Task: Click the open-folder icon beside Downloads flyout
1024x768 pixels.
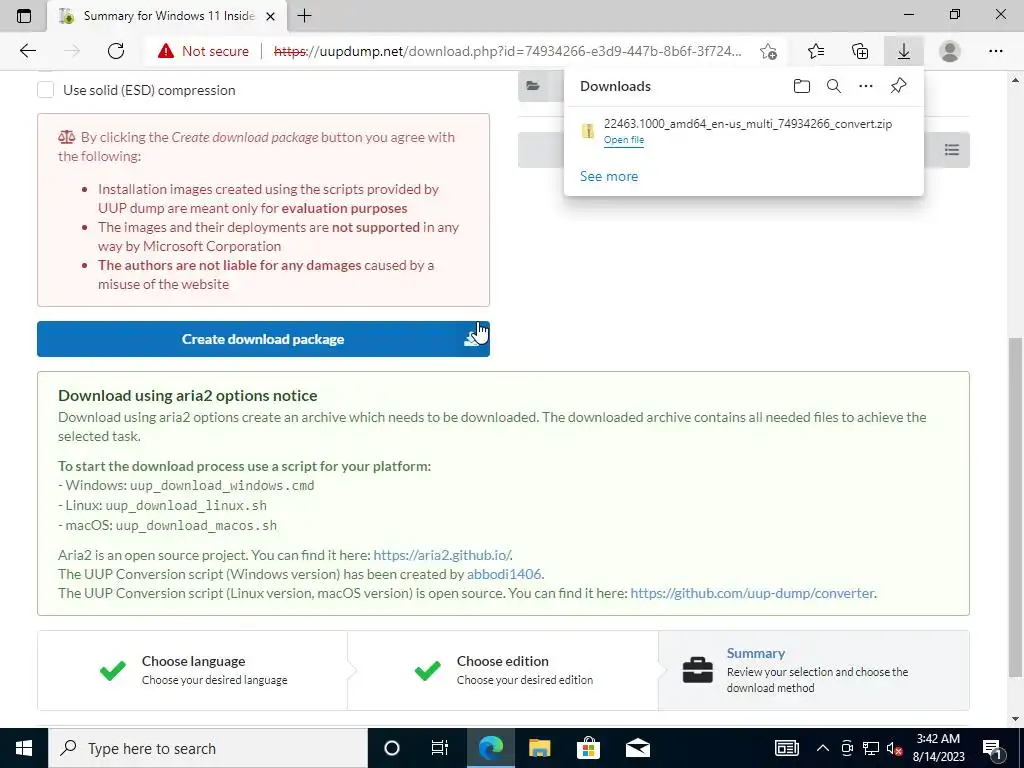Action: [x=533, y=86]
